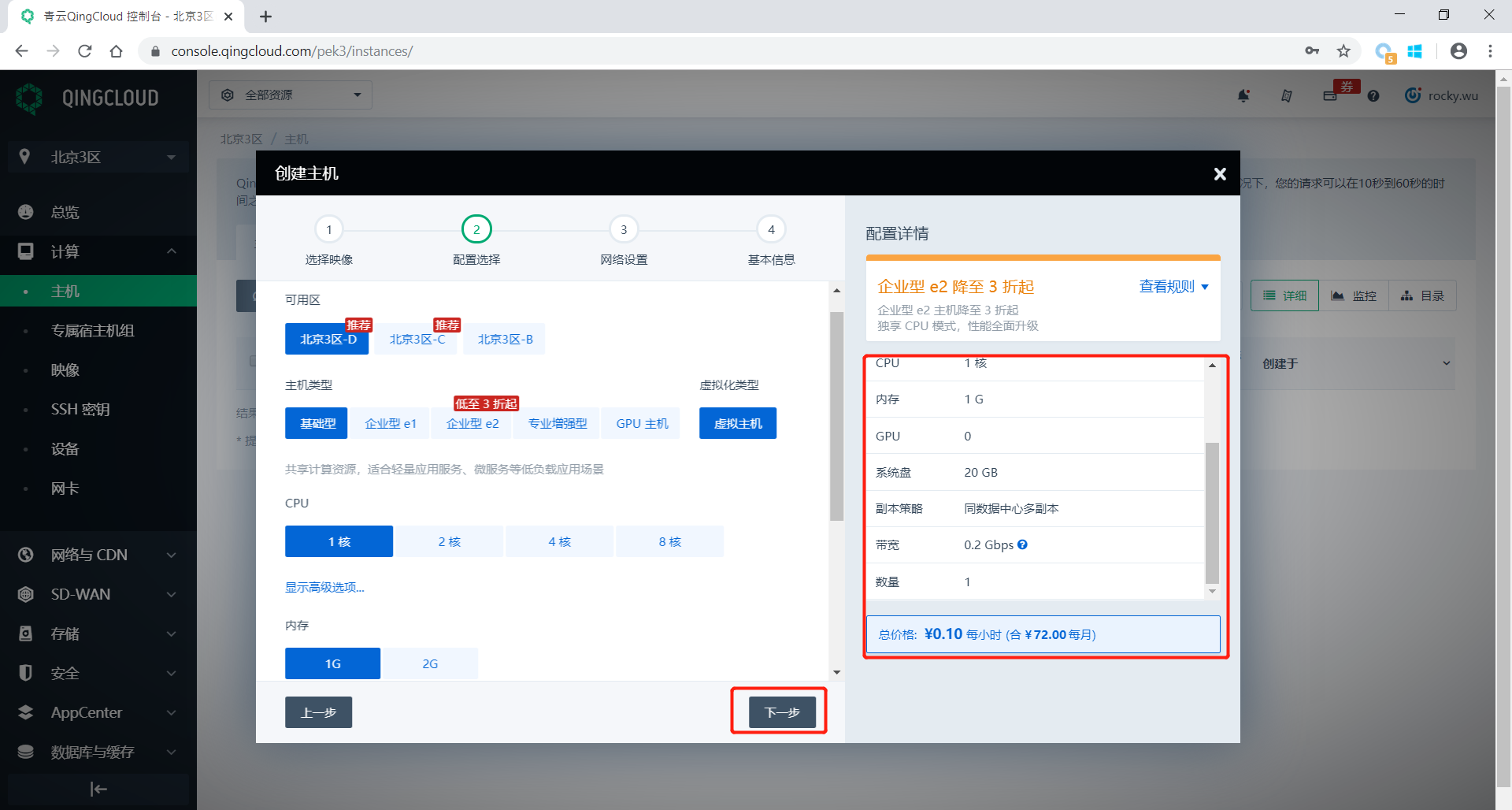This screenshot has height=810, width=1512.
Task: Open help question mark icon in header
Action: coord(1373,95)
